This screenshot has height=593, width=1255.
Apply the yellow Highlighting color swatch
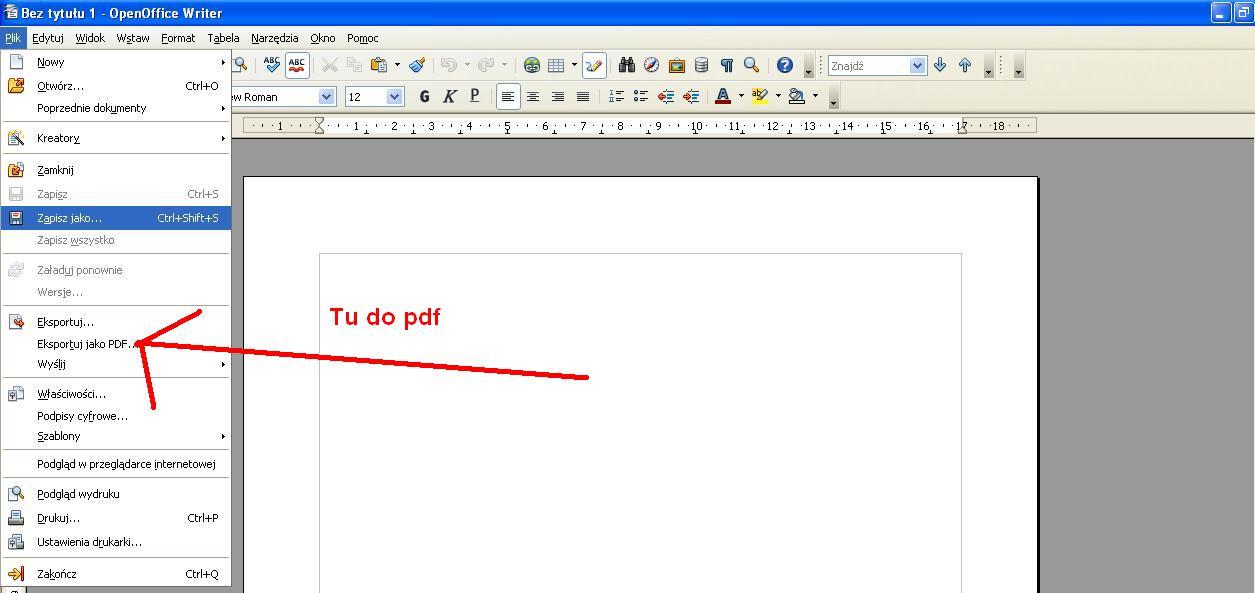(x=760, y=96)
